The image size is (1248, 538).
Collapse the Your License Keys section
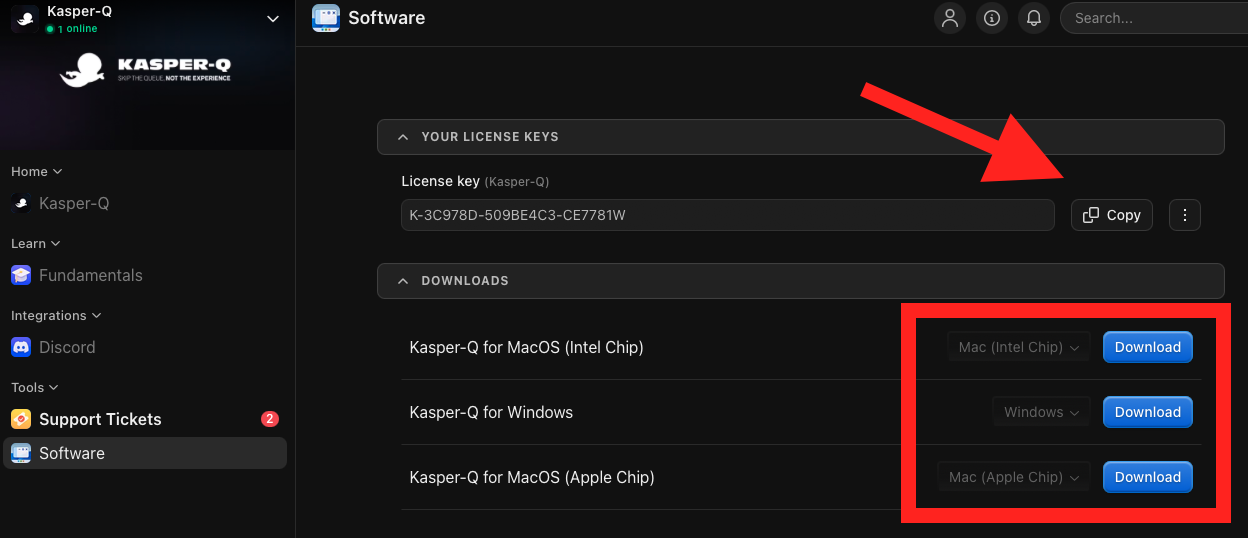[403, 137]
